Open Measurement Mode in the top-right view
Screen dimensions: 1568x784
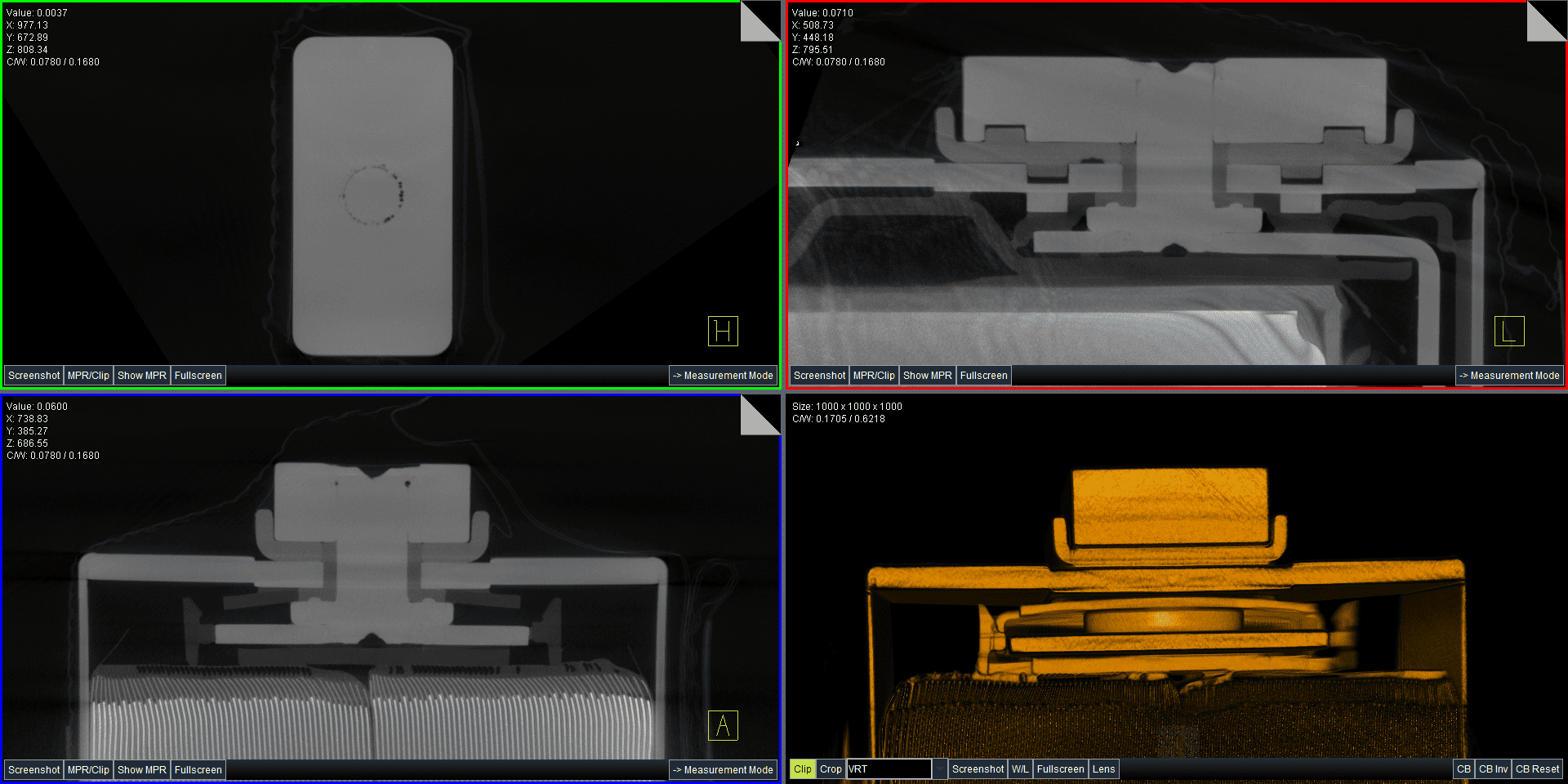click(x=1509, y=376)
